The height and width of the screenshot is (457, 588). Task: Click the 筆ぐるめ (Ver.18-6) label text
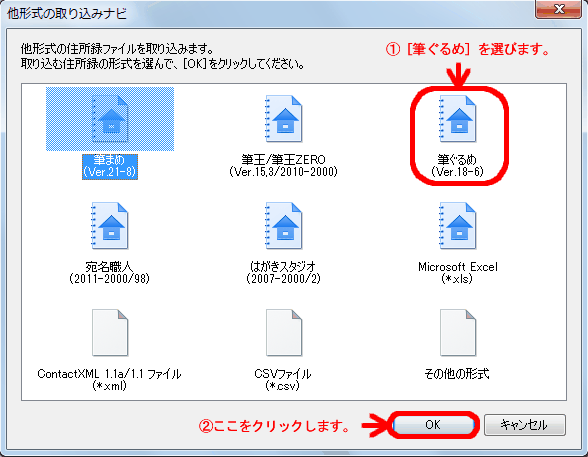(458, 166)
